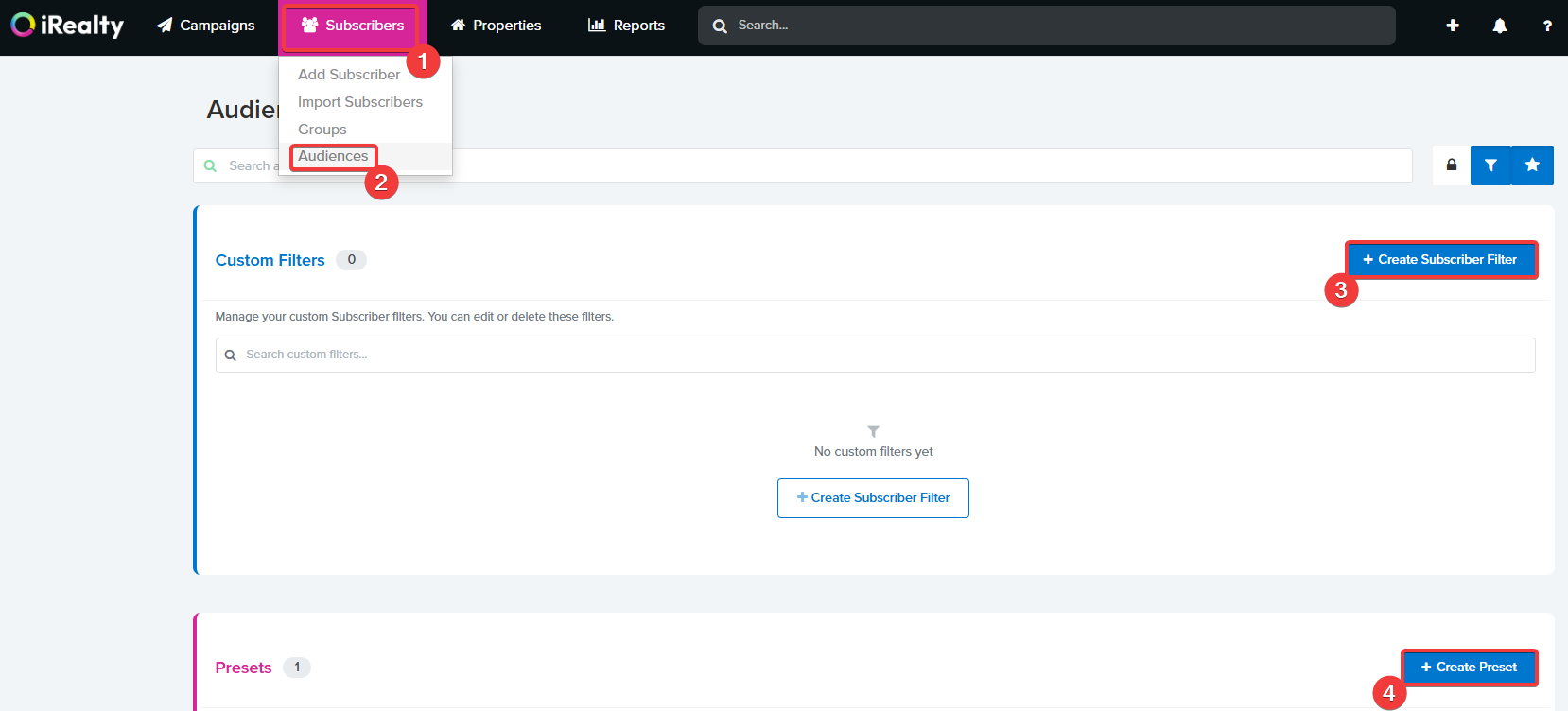
Task: Click the Create Preset button
Action: tap(1470, 668)
